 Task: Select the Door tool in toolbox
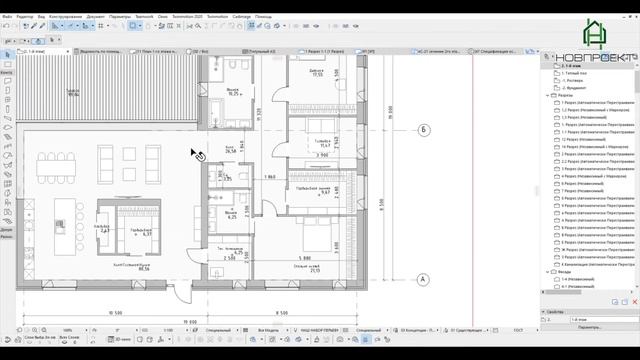click(7, 90)
